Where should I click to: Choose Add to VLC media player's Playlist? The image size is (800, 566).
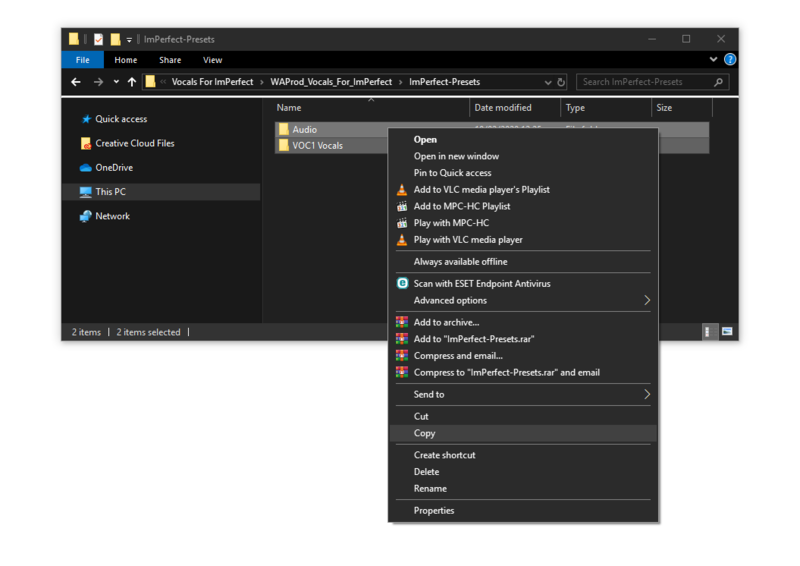[481, 190]
